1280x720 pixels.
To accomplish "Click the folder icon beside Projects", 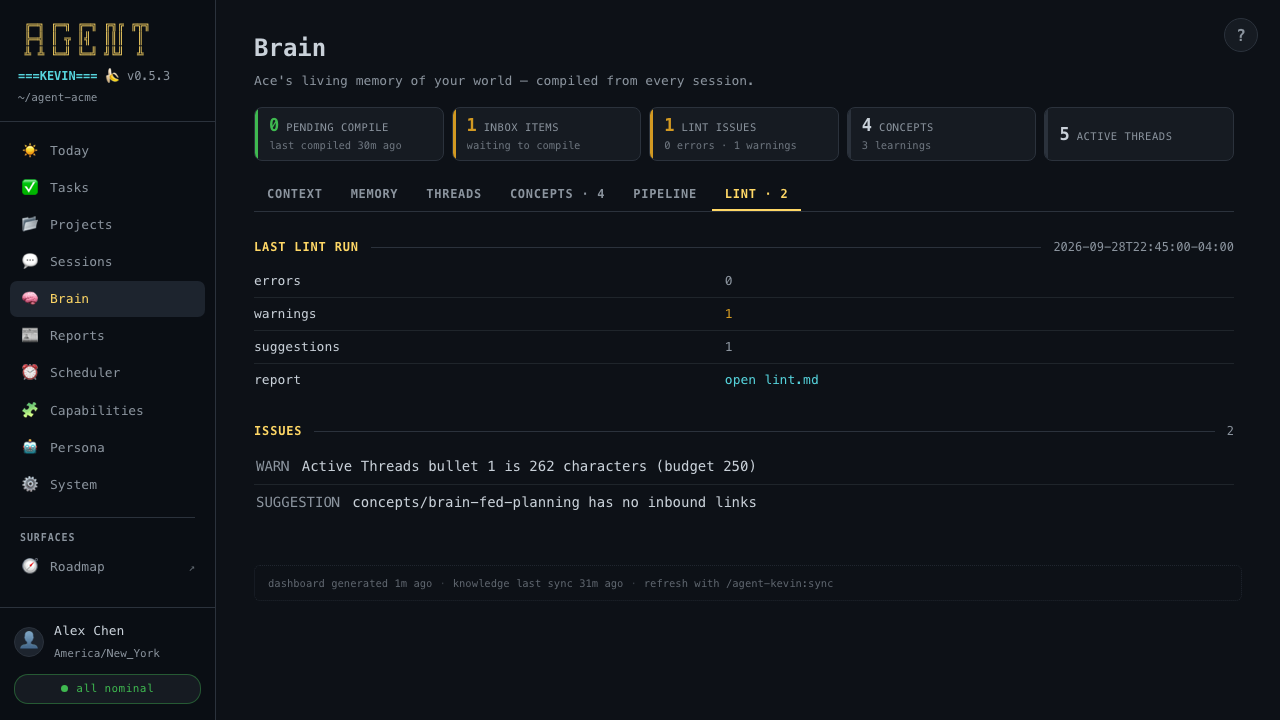I will coord(30,224).
